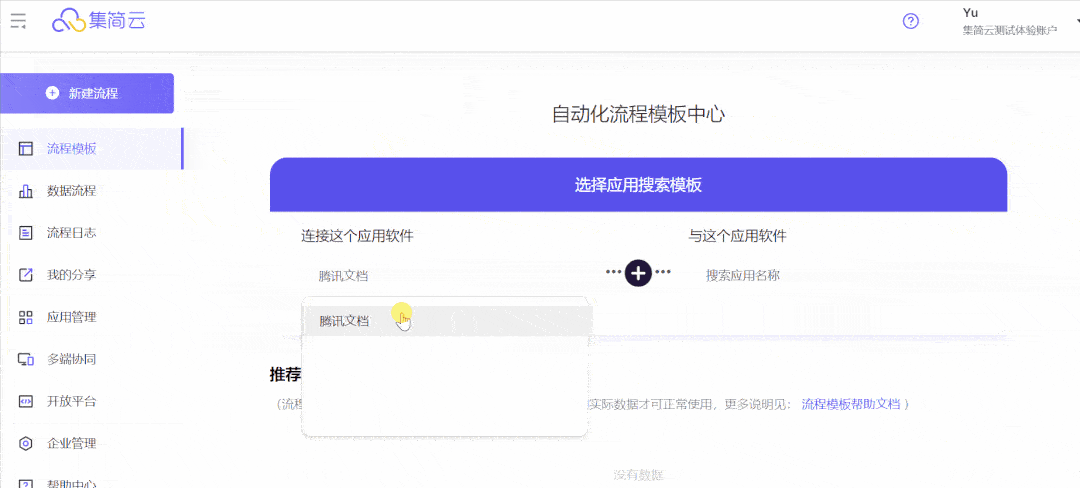Click the plus circle between app fields
The height and width of the screenshot is (488, 1080).
tap(638, 272)
